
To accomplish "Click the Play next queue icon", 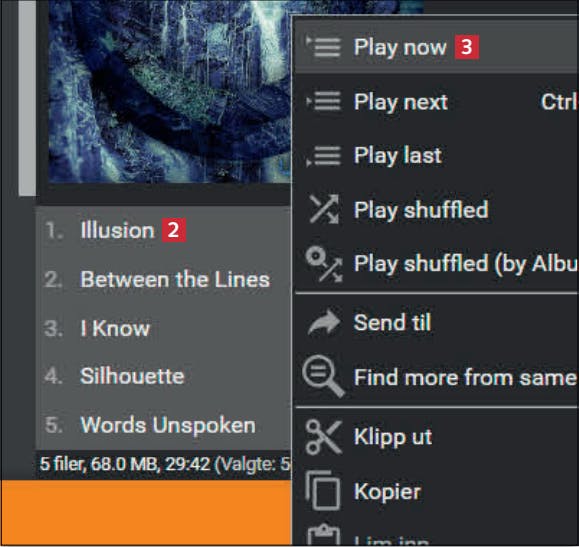I will click(x=323, y=101).
